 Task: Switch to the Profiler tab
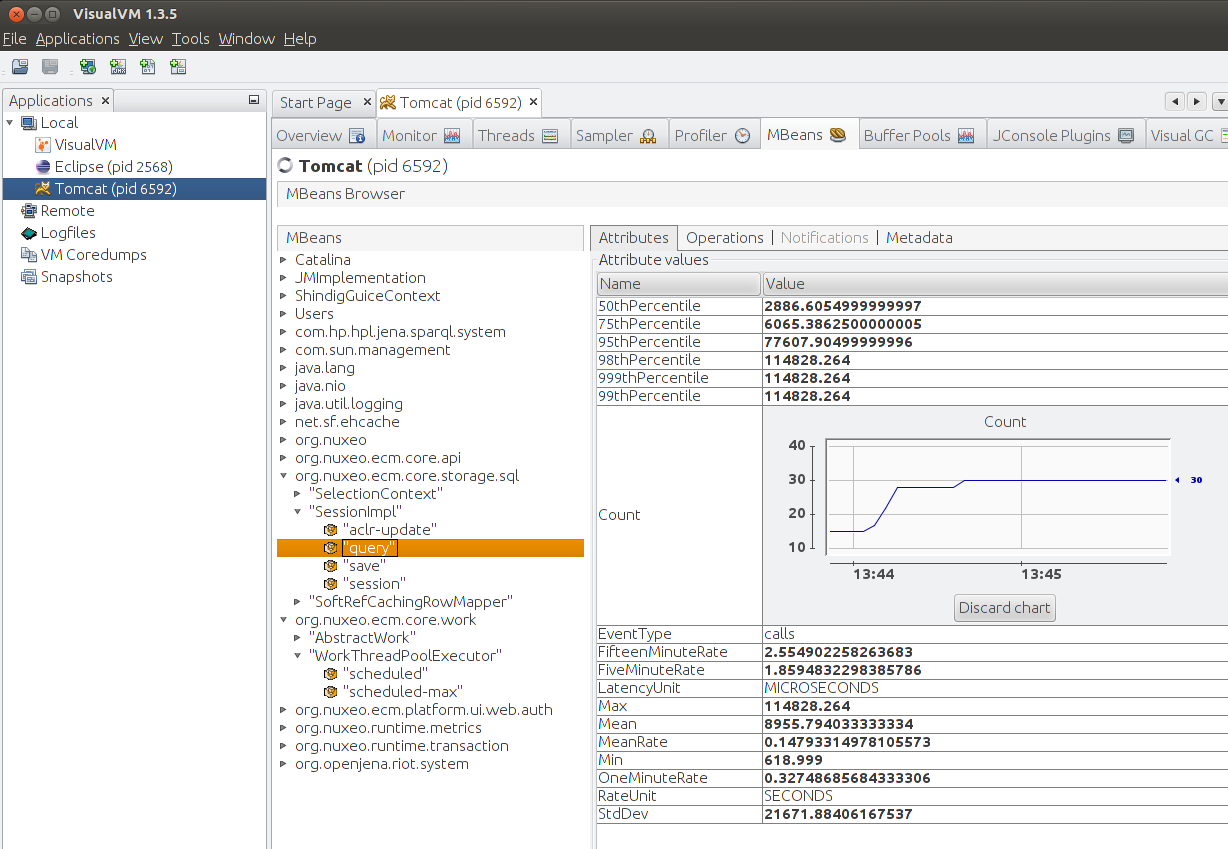(712, 136)
